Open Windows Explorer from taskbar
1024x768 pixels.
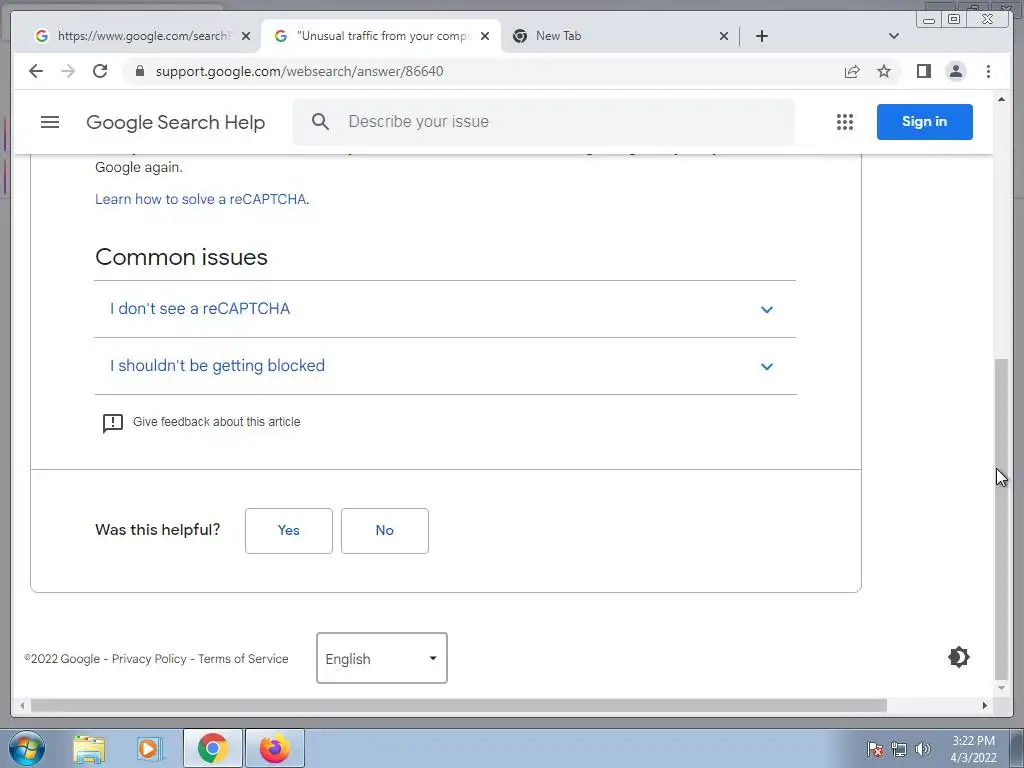coord(89,749)
